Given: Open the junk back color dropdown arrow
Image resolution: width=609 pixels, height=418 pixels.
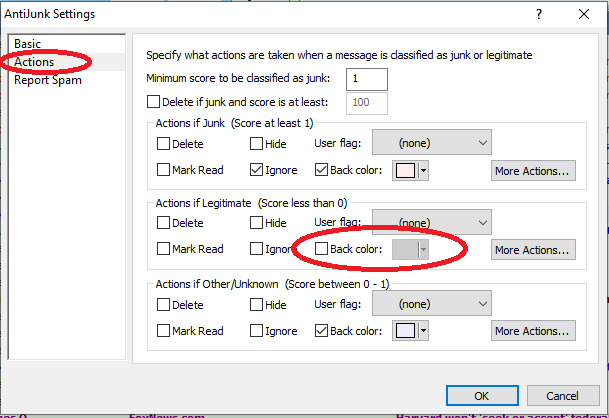Looking at the screenshot, I should (x=423, y=171).
